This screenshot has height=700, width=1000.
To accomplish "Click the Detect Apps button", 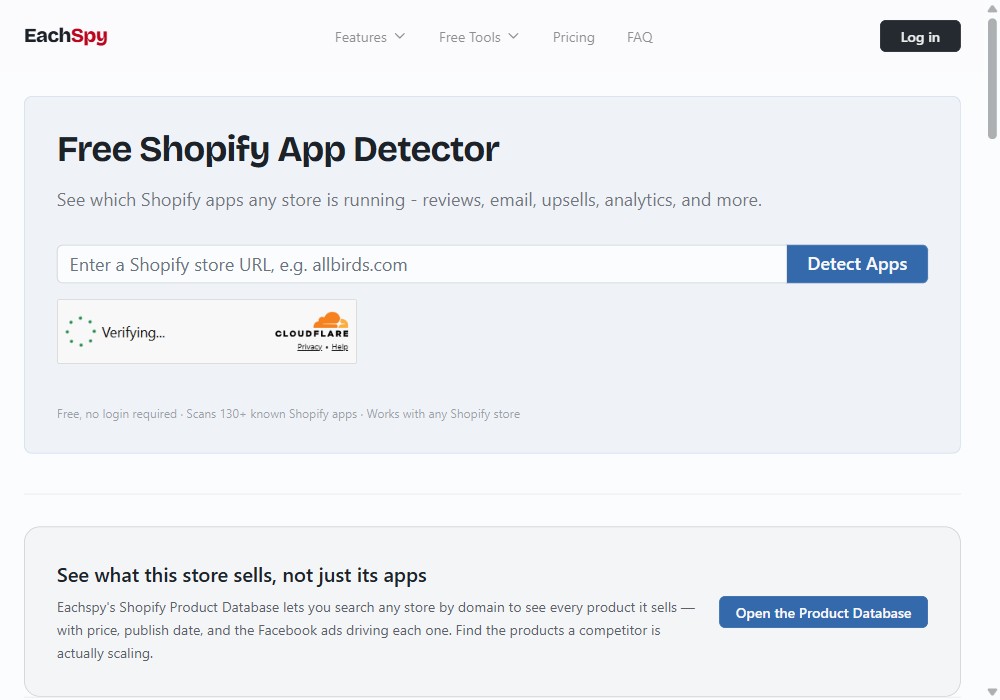I will [857, 264].
